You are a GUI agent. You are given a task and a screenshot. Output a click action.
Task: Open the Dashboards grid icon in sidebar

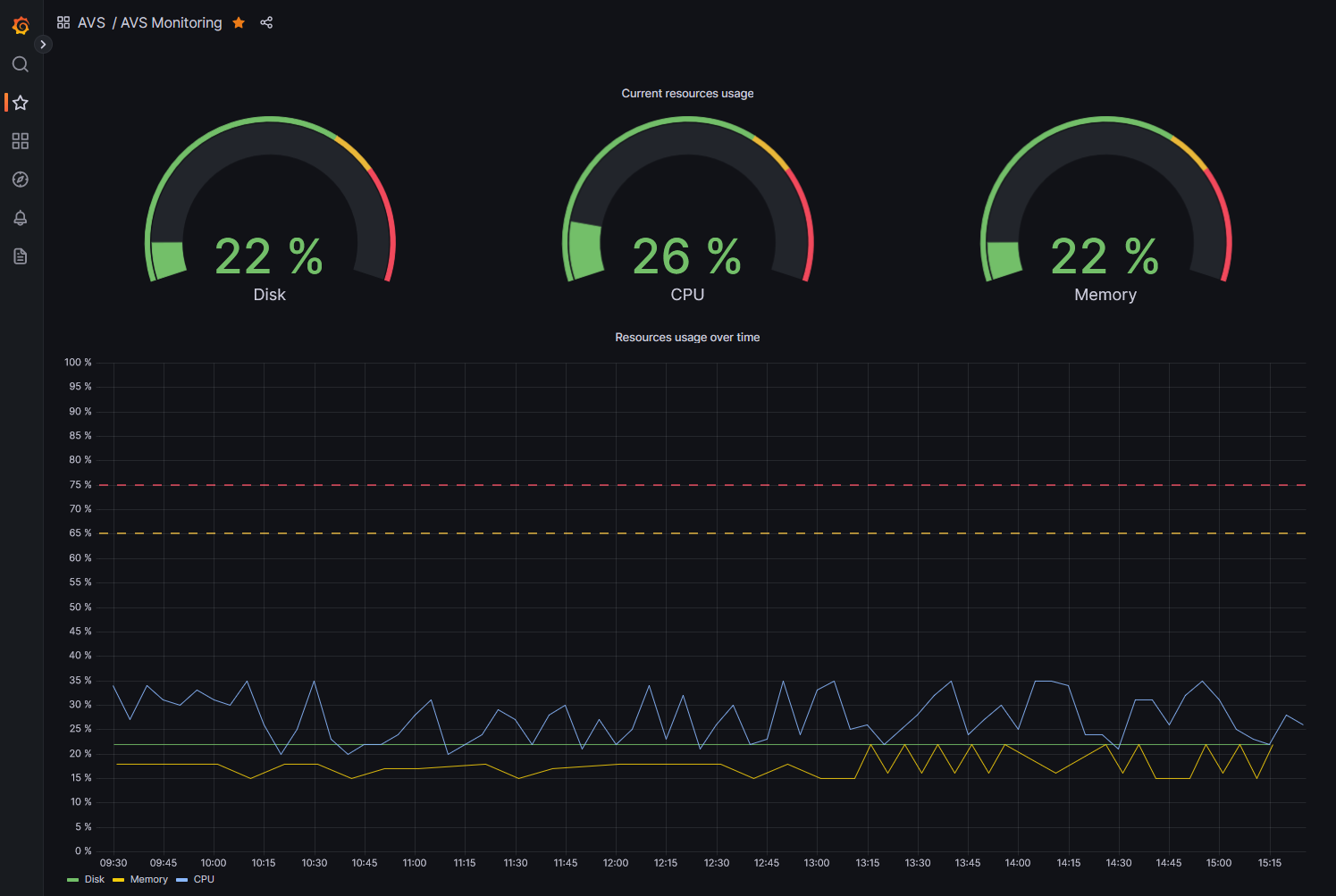click(21, 141)
